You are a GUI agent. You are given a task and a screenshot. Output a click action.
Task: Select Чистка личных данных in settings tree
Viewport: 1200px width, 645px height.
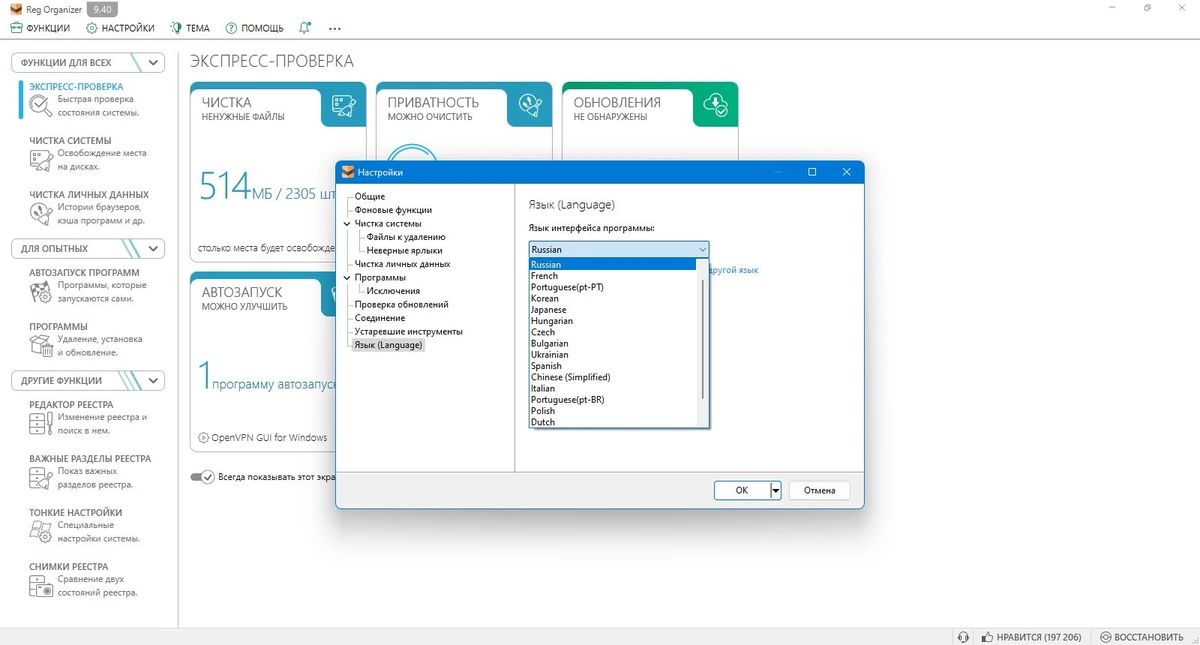[x=402, y=264]
